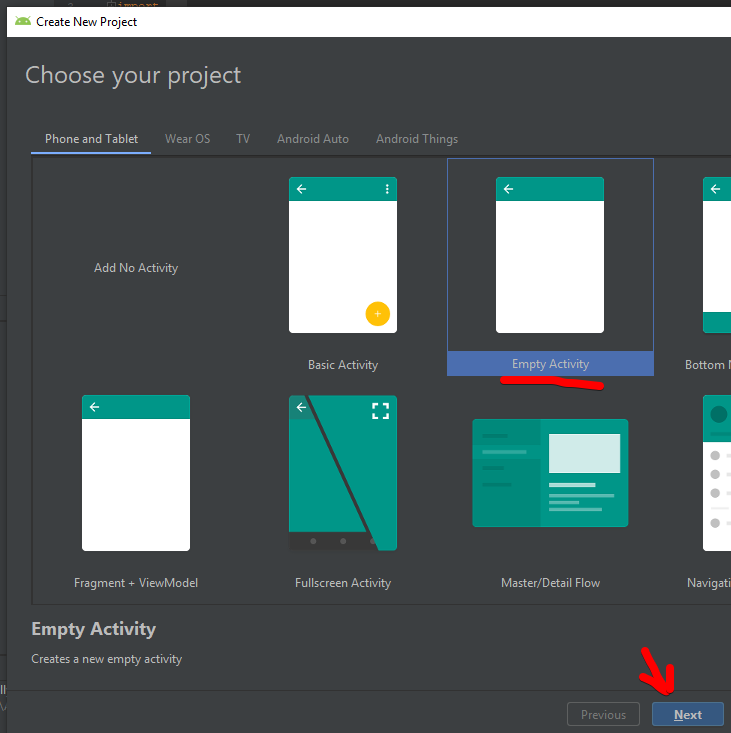This screenshot has width=731, height=733.
Task: Click the highlighted Empty Activity label
Action: point(550,364)
